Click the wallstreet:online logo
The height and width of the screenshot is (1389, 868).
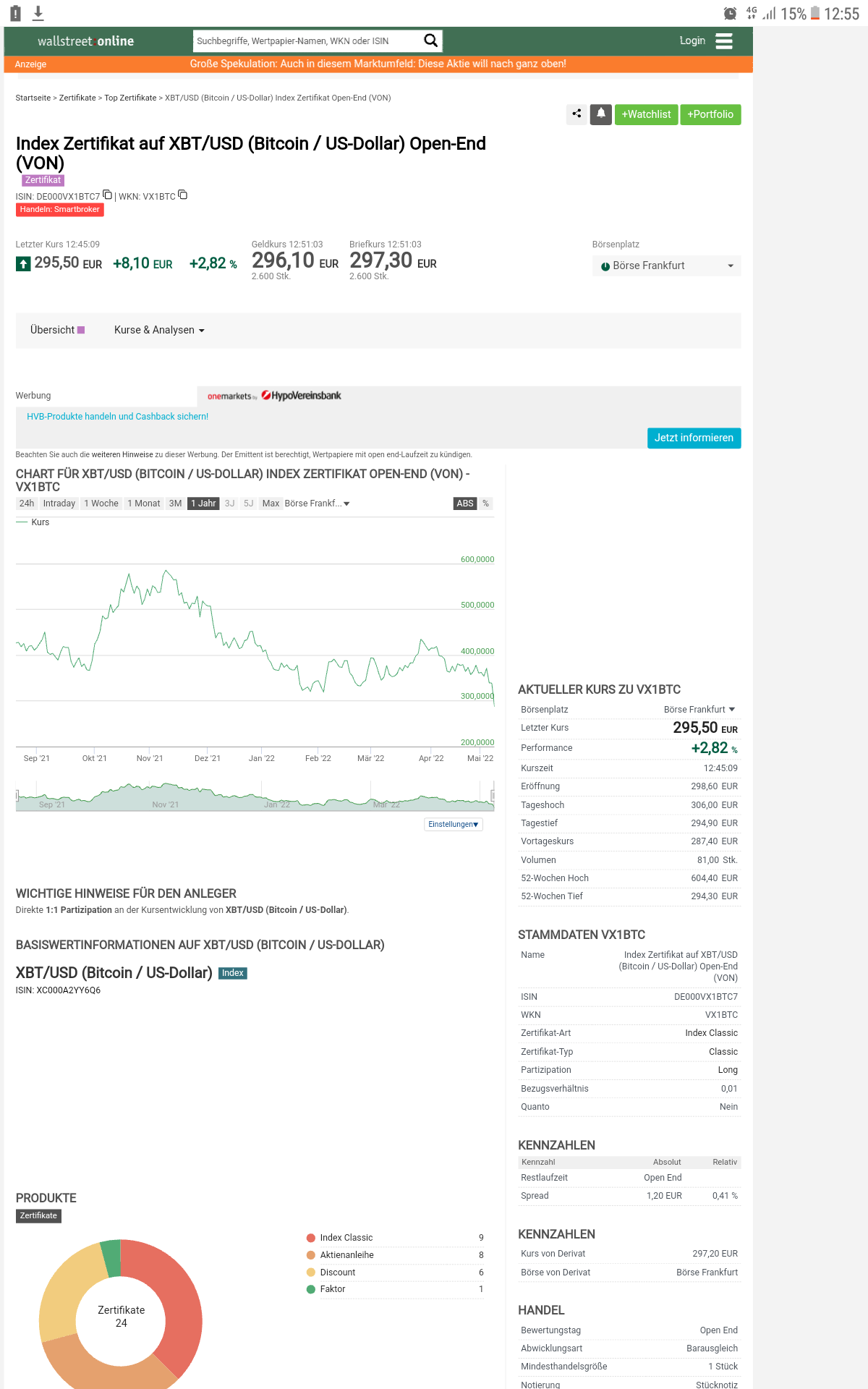85,41
